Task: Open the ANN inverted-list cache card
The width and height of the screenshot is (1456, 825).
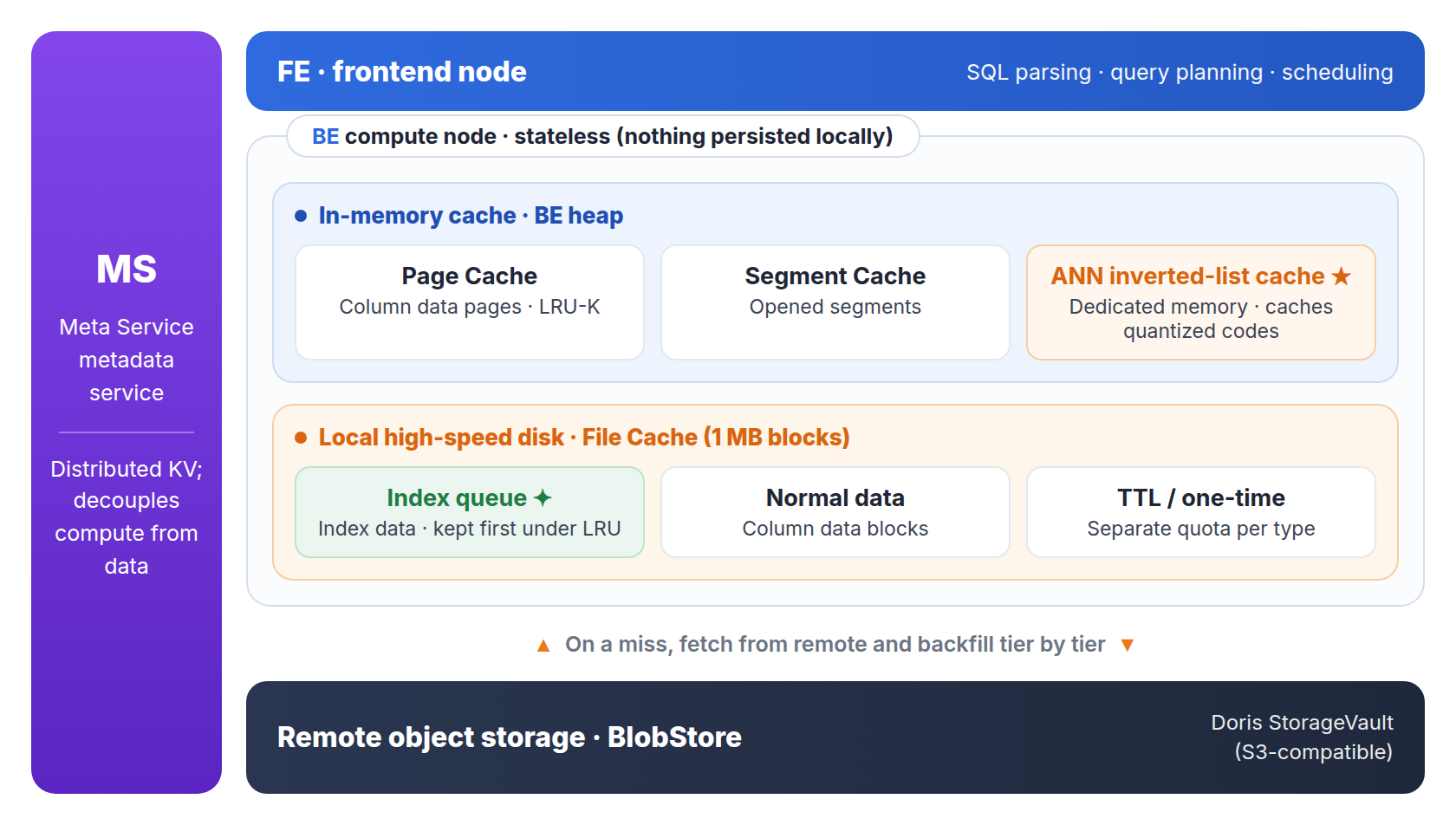Action: pyautogui.click(x=1201, y=302)
